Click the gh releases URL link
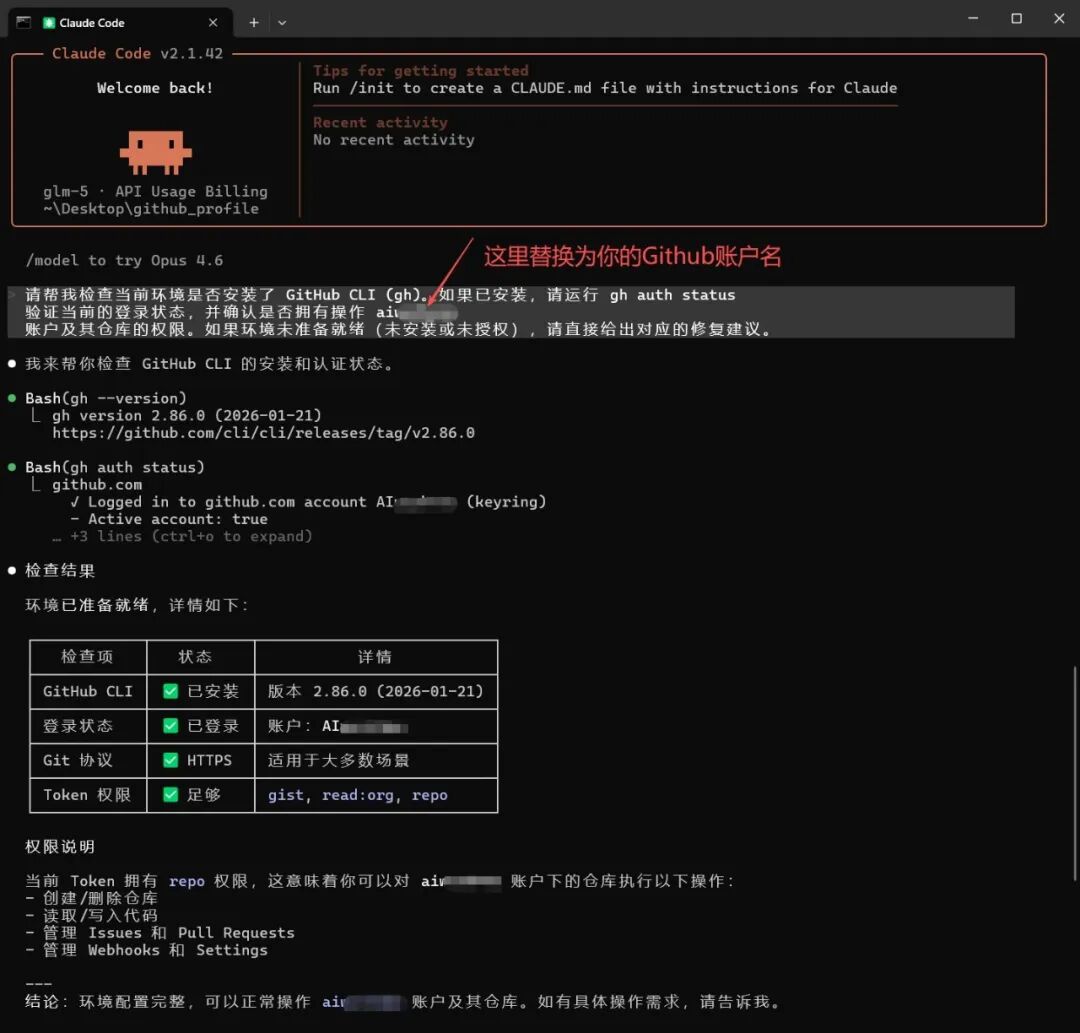 [x=263, y=433]
